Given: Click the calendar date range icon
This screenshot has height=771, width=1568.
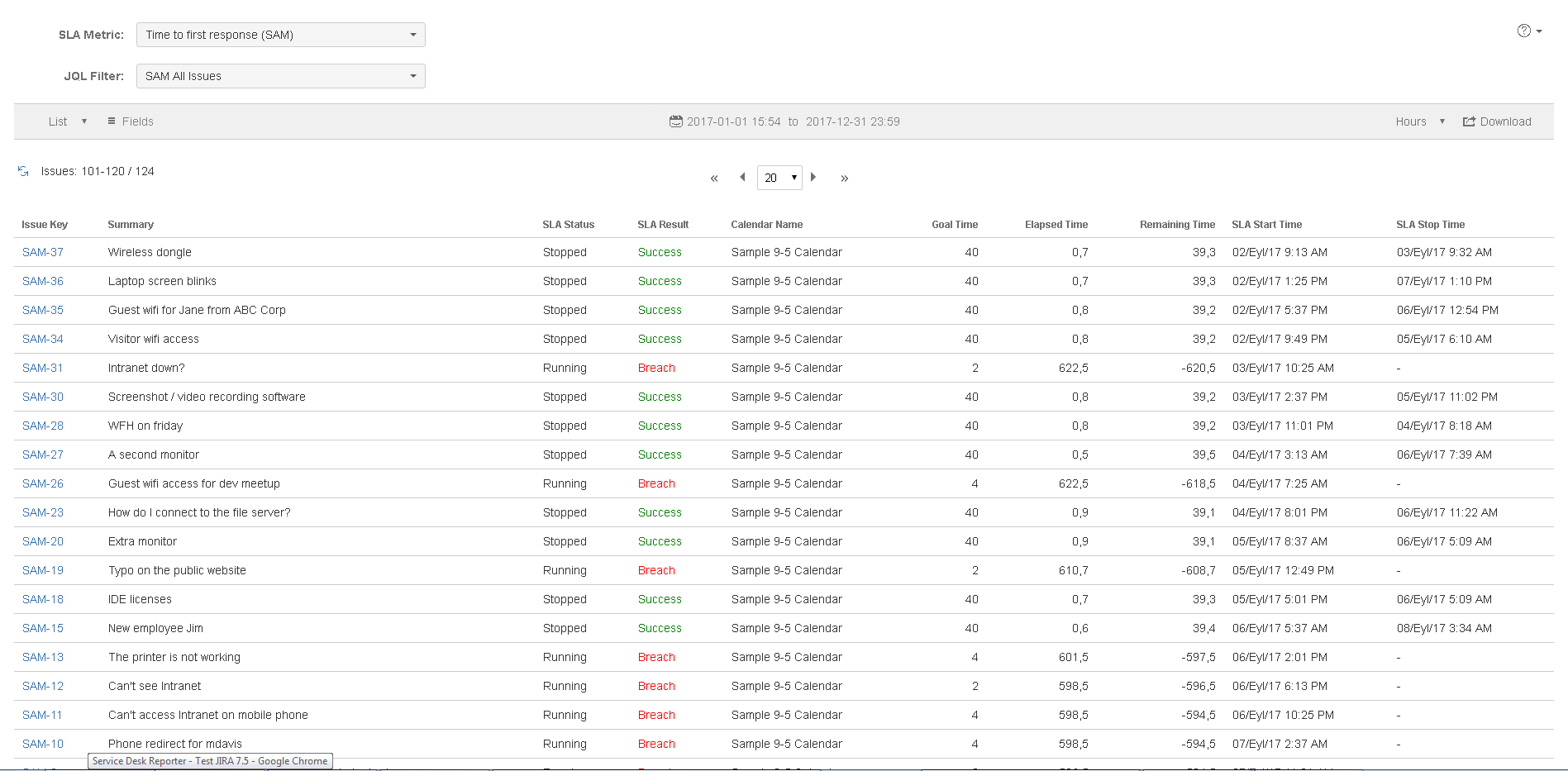Looking at the screenshot, I should coord(675,121).
